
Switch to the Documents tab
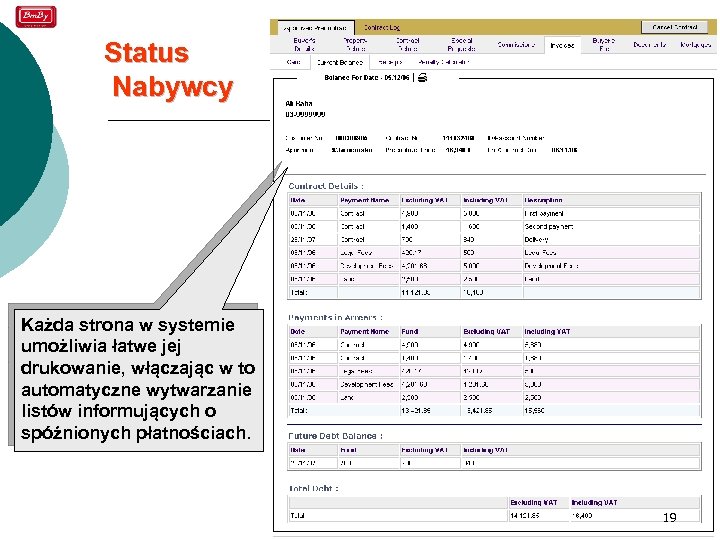coord(649,45)
